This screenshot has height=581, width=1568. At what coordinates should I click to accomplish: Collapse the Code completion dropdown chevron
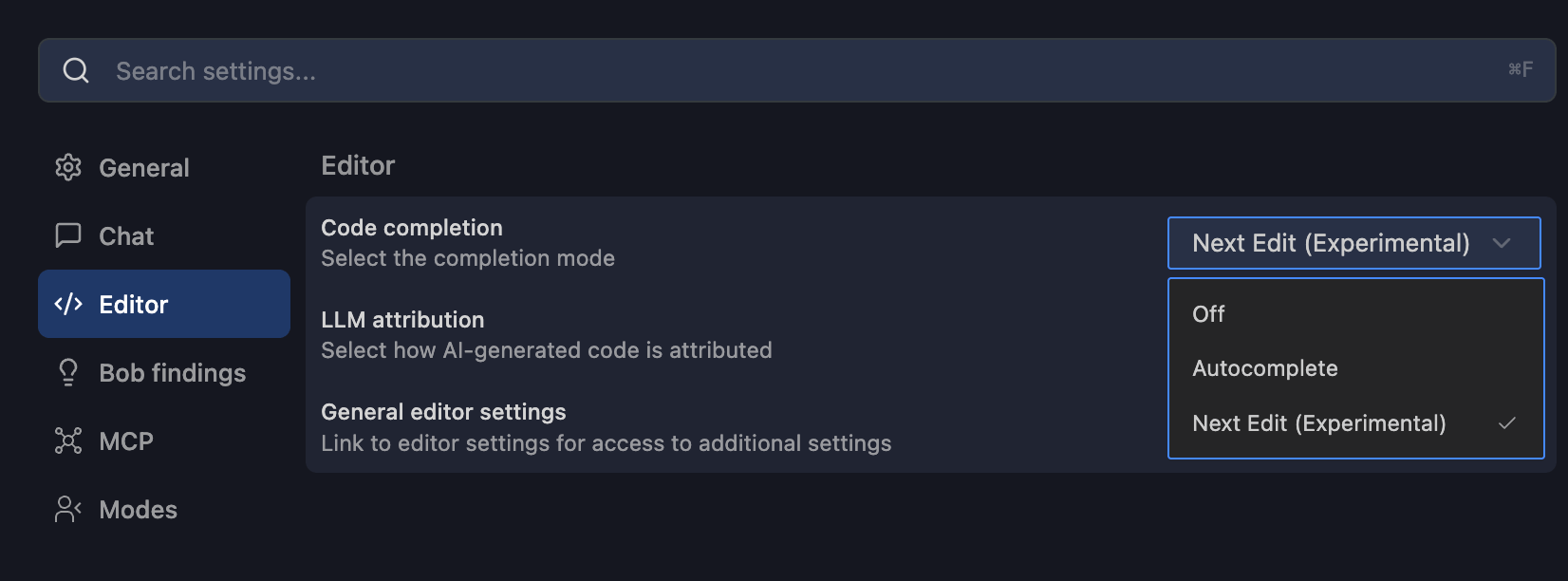1502,243
